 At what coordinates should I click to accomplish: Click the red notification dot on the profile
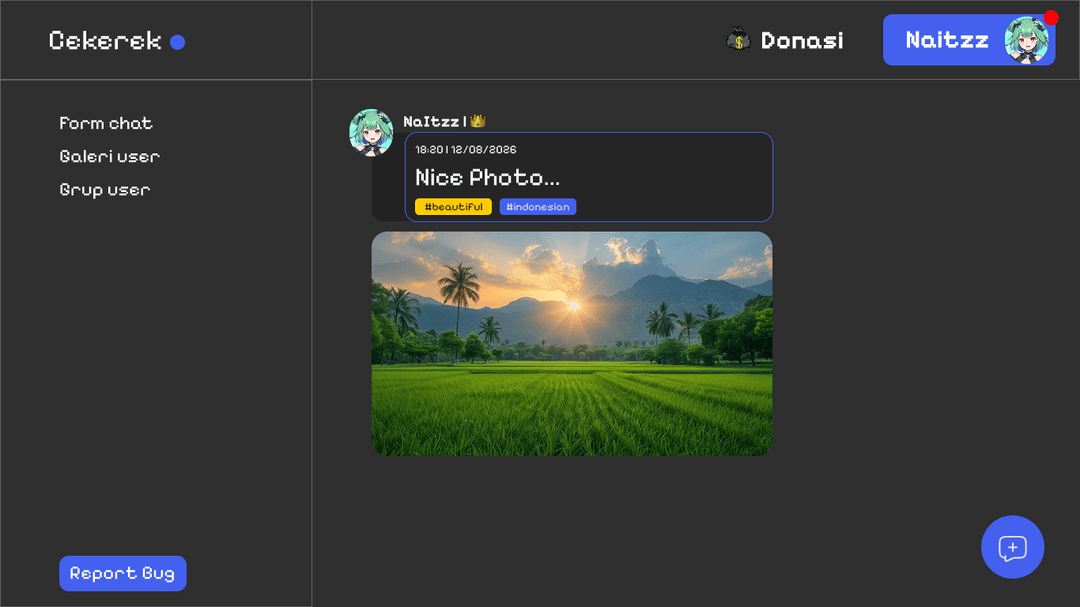(x=1051, y=17)
